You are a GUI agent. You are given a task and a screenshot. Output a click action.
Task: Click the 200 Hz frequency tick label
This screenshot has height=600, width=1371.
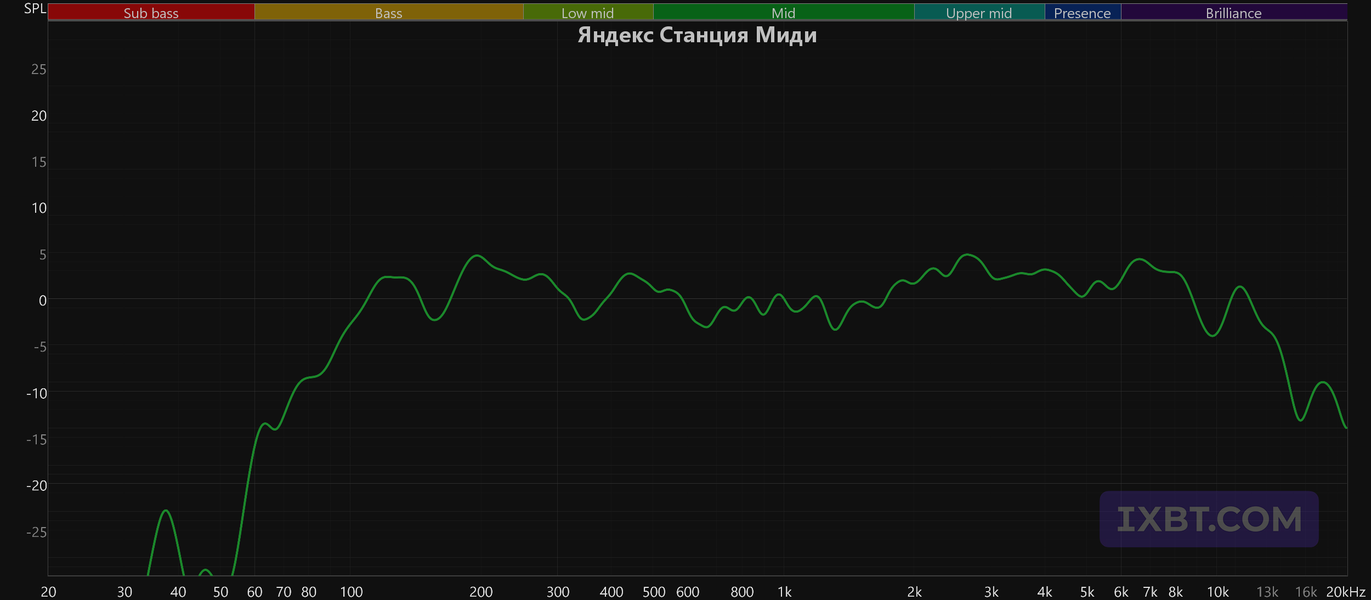point(481,591)
